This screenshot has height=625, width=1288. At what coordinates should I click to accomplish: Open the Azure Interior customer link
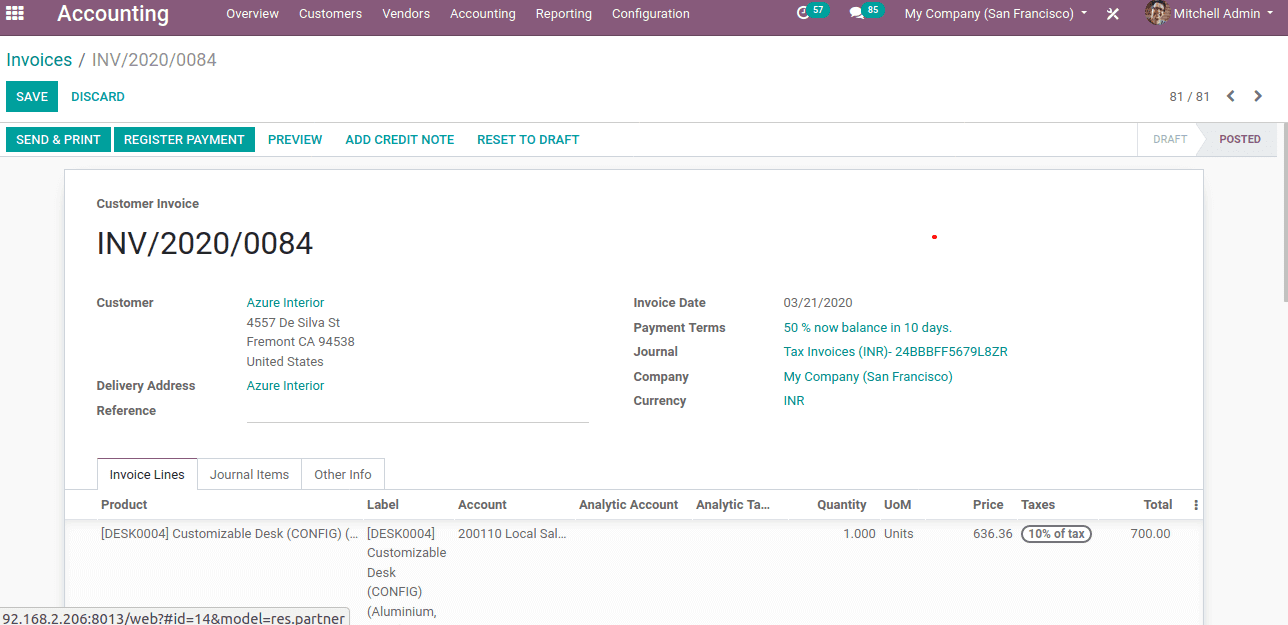[x=285, y=303]
